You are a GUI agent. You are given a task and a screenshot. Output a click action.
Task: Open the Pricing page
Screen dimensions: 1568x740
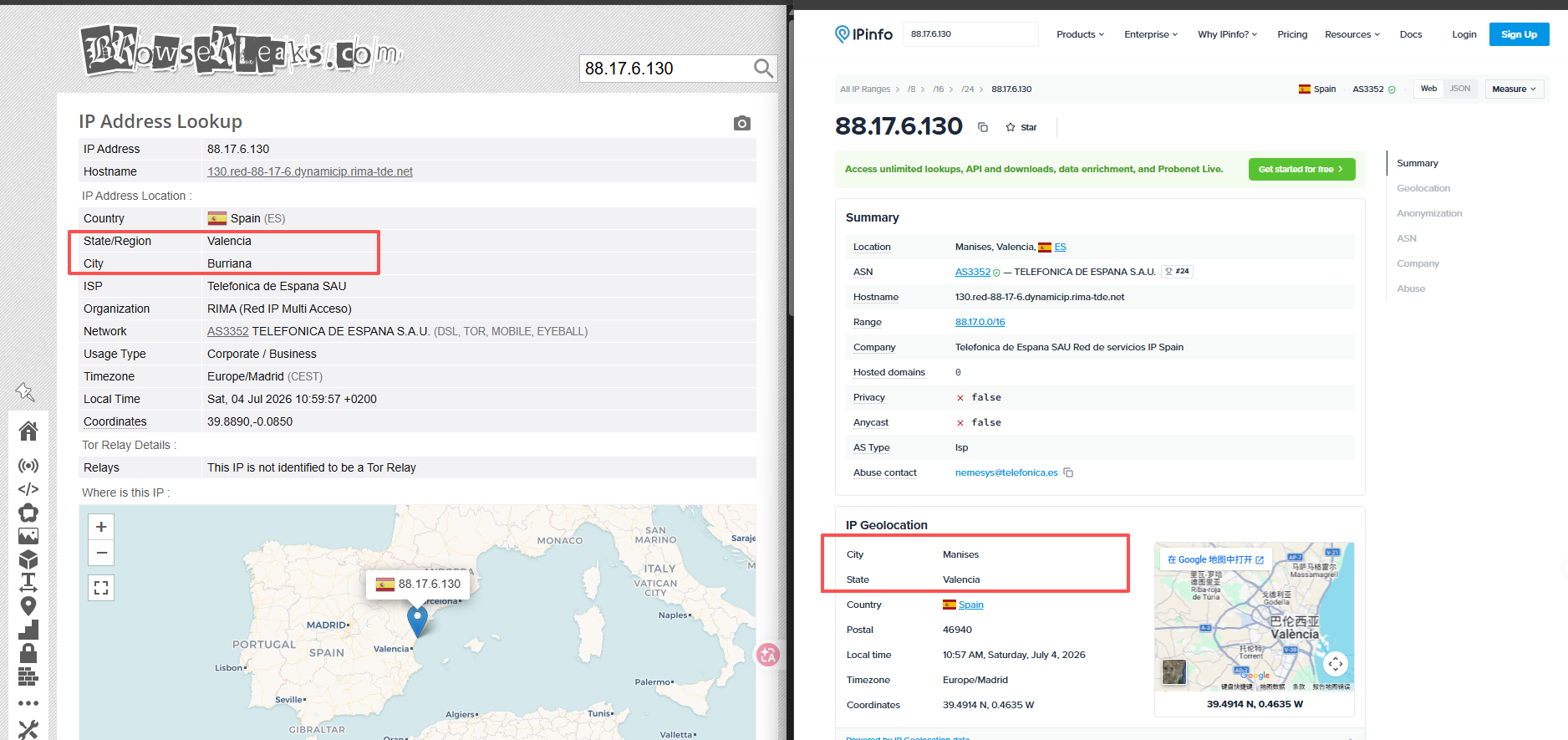(1292, 34)
